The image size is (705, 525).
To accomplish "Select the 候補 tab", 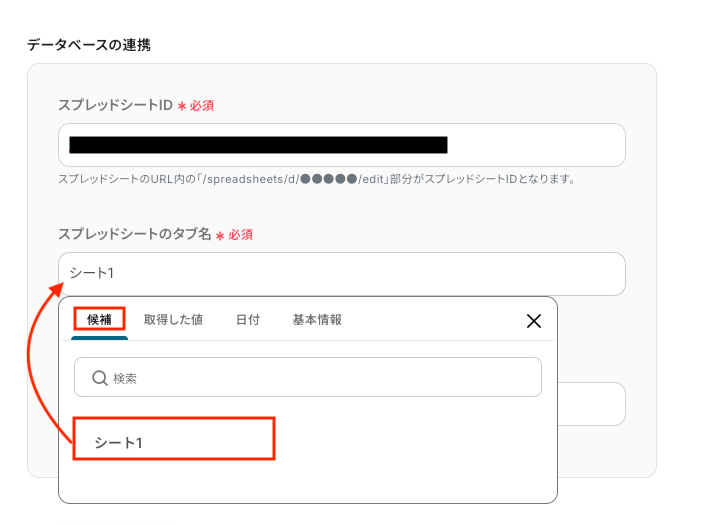I will tap(99, 320).
